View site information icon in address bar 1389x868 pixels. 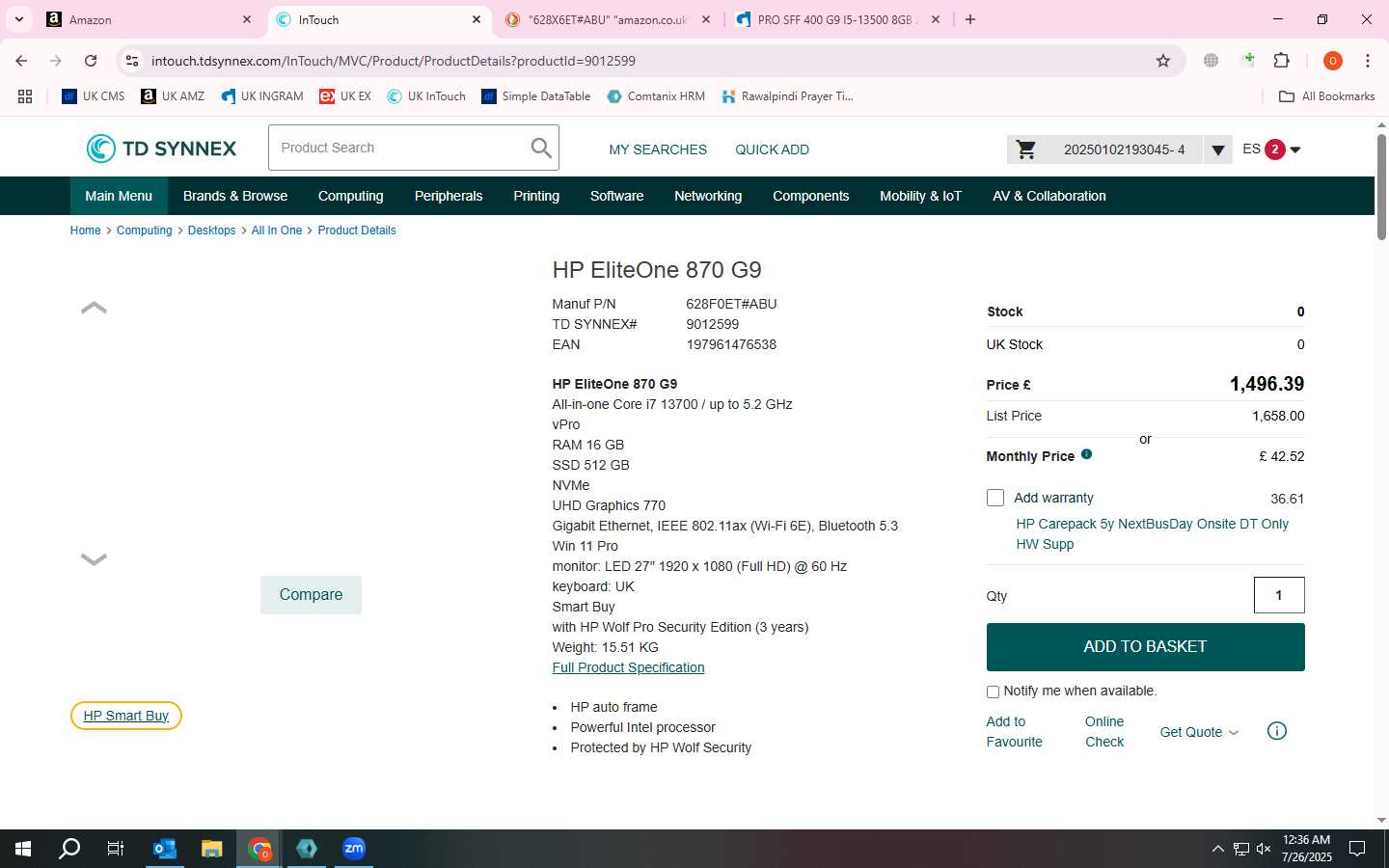coord(132,61)
